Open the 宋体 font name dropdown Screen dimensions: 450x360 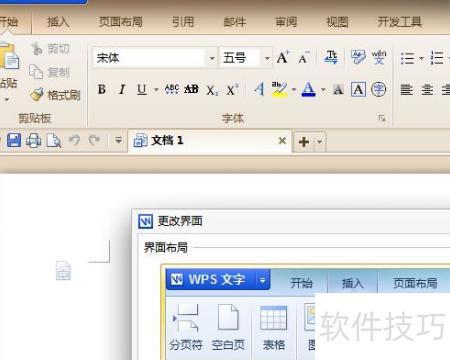(x=212, y=58)
